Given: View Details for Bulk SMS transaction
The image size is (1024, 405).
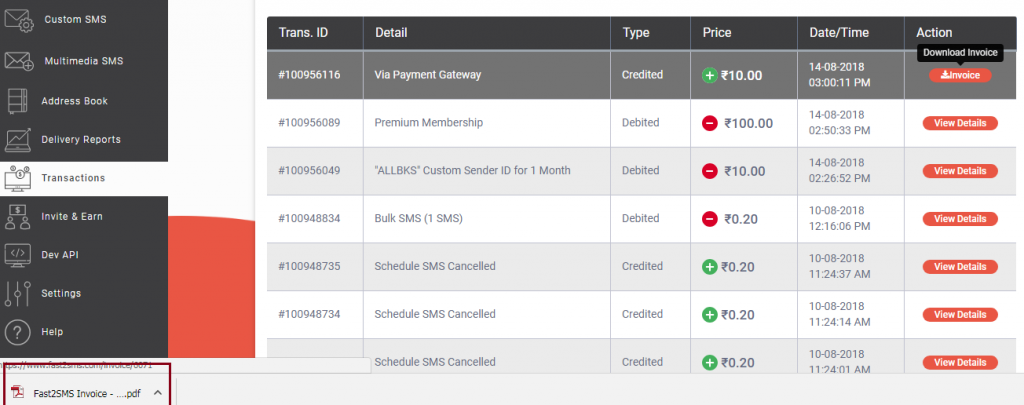Looking at the screenshot, I should pyautogui.click(x=959, y=219).
